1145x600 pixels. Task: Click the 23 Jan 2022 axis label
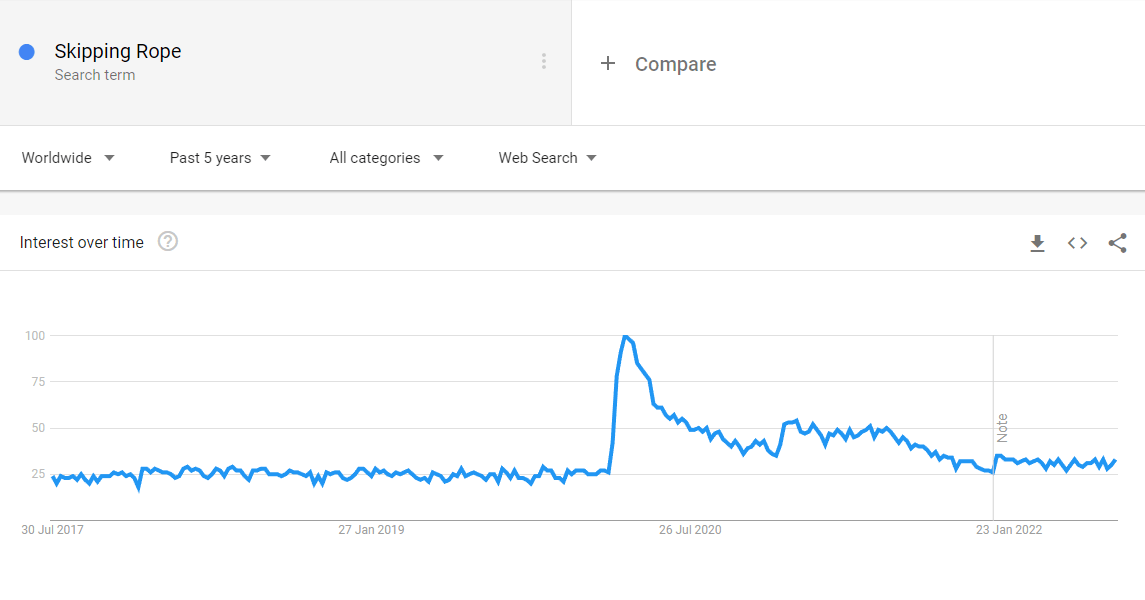(1009, 530)
